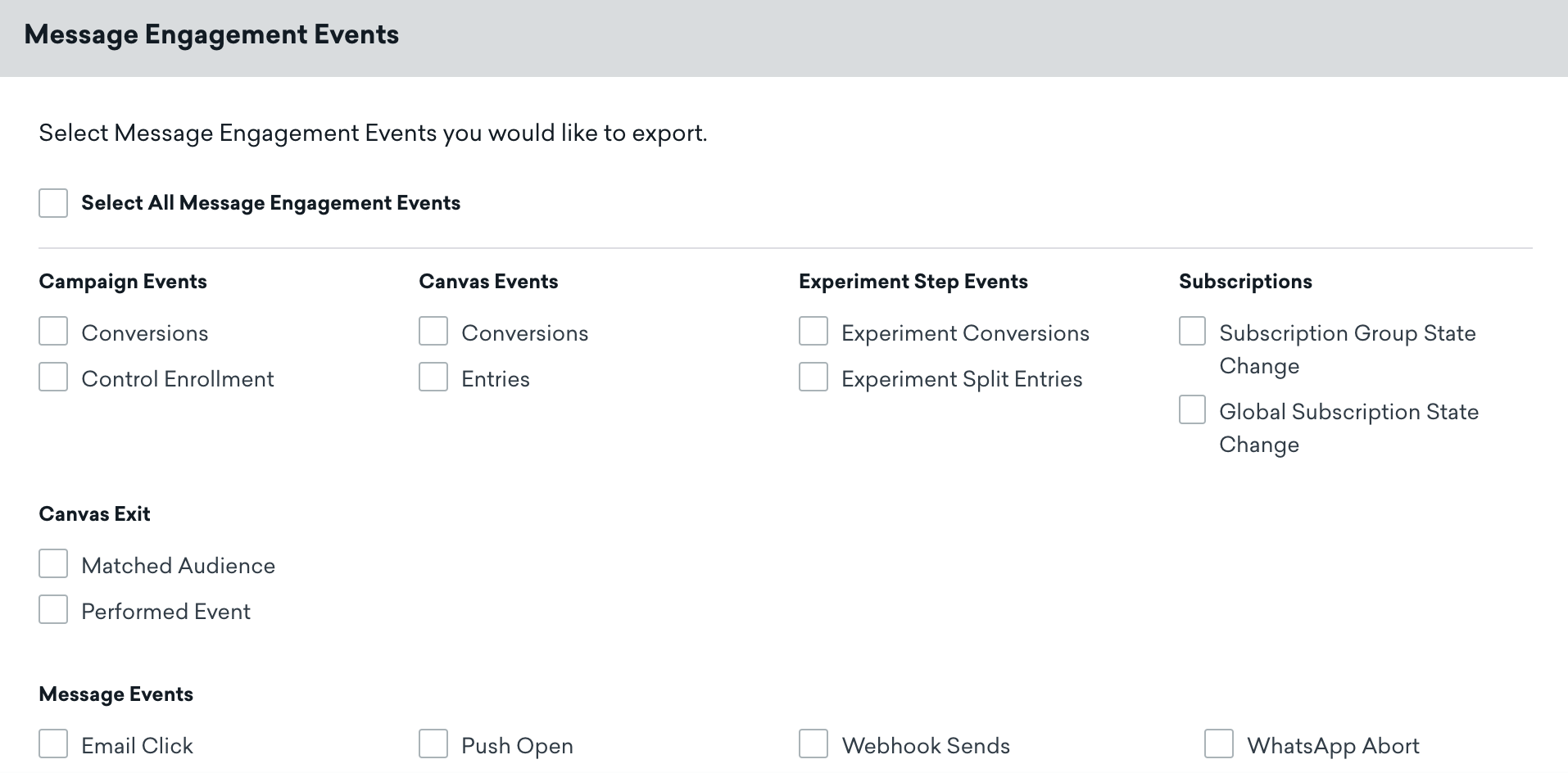Click the Experiment Split Entries label
1568x773 pixels.
[x=962, y=379]
